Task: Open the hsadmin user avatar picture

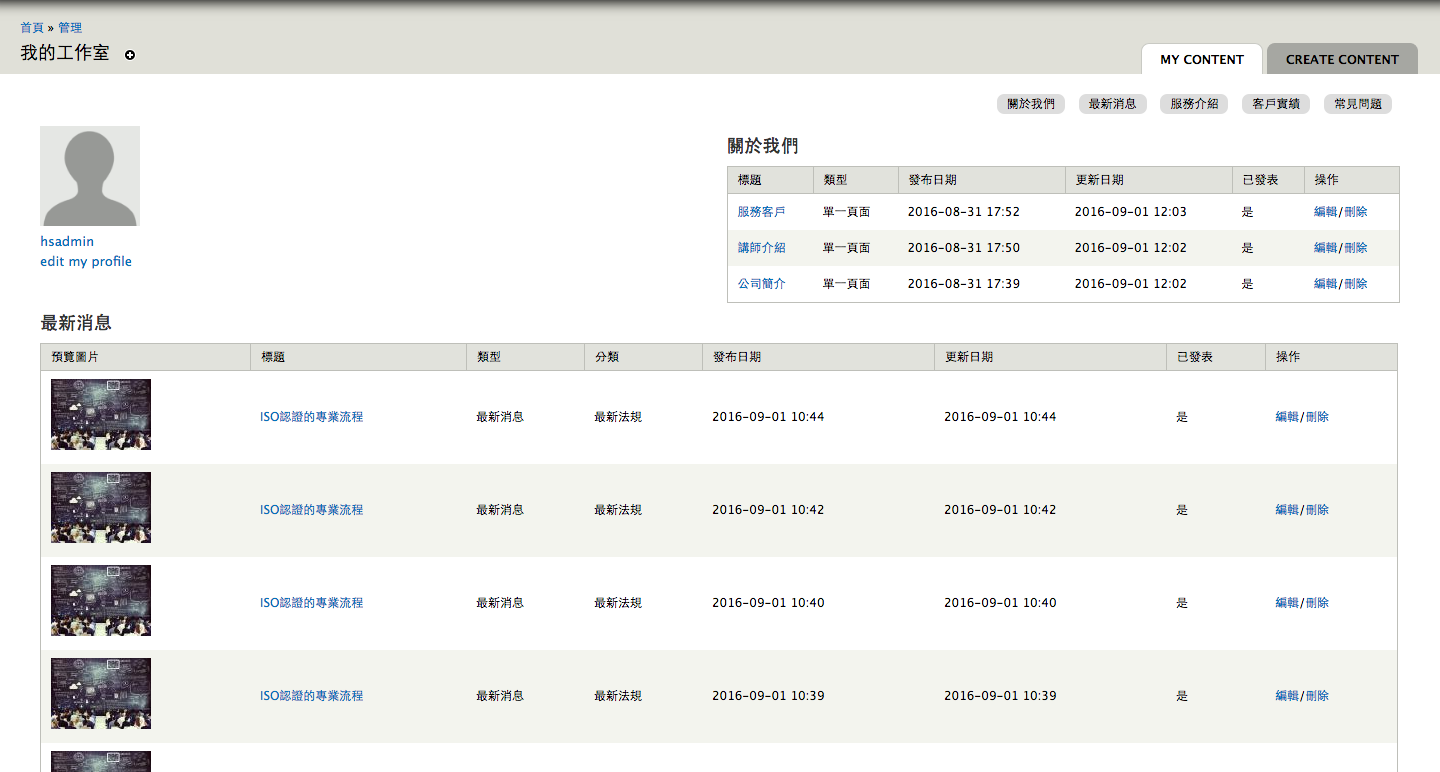Action: coord(90,176)
